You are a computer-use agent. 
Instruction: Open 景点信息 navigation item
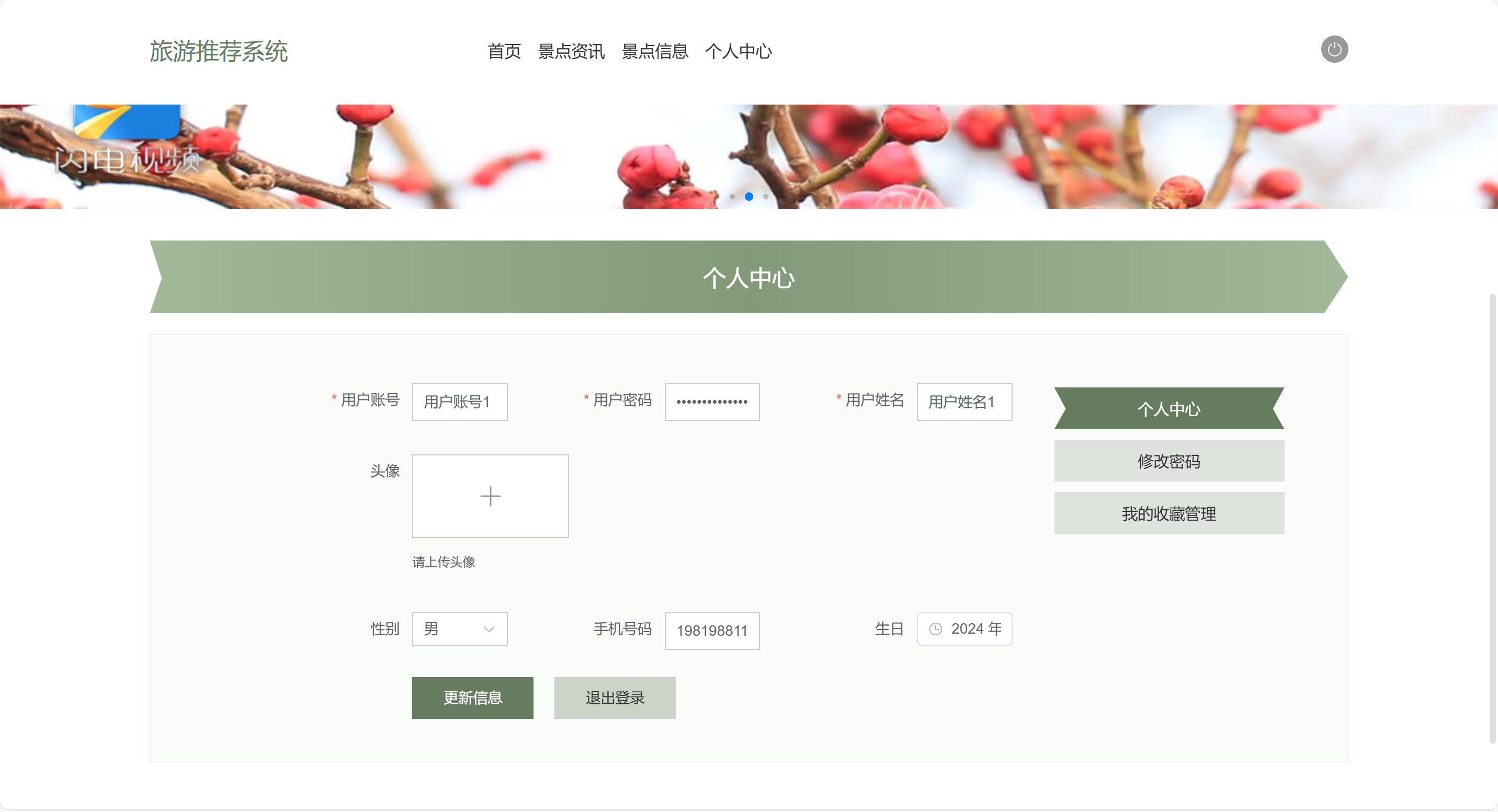(655, 52)
